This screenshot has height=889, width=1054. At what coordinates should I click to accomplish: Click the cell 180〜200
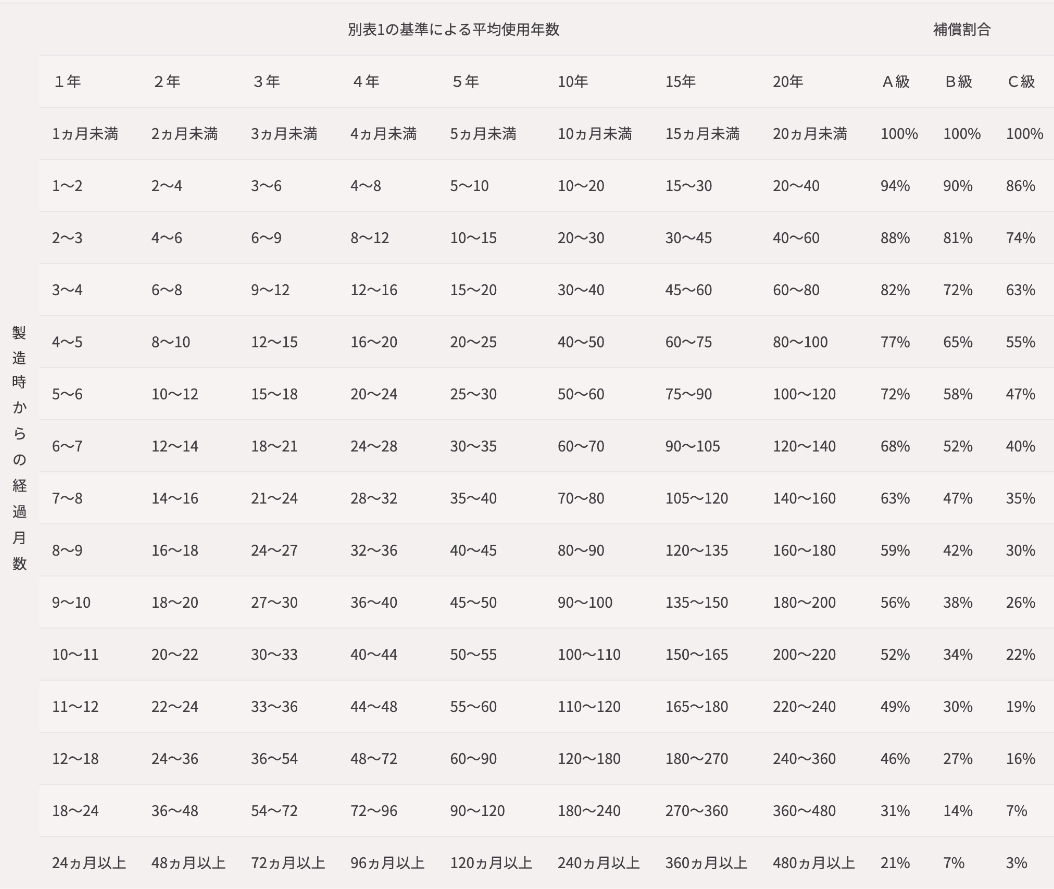coord(804,603)
